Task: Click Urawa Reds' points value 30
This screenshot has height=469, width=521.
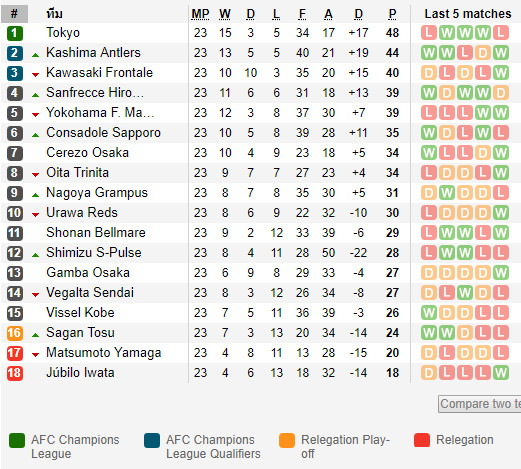Action: point(392,213)
